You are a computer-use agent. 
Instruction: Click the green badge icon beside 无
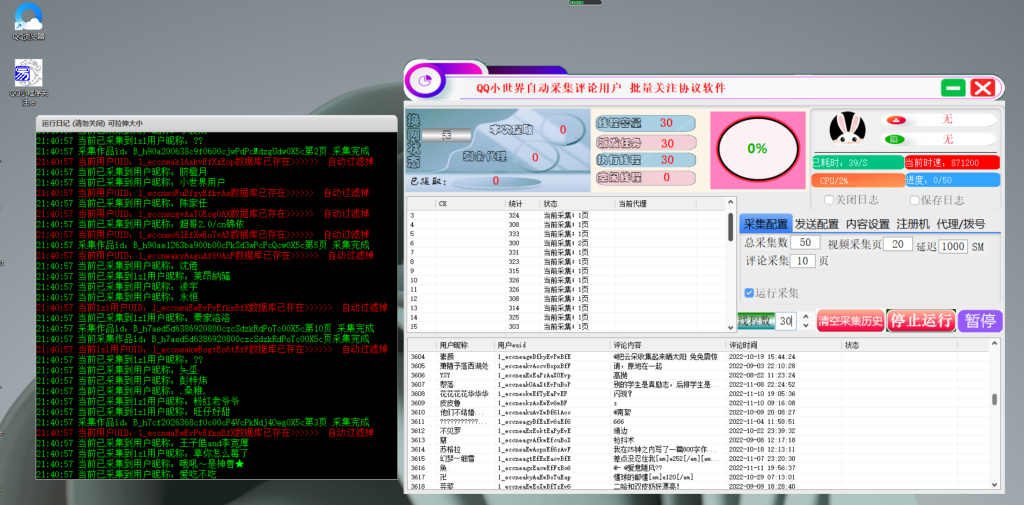point(897,139)
